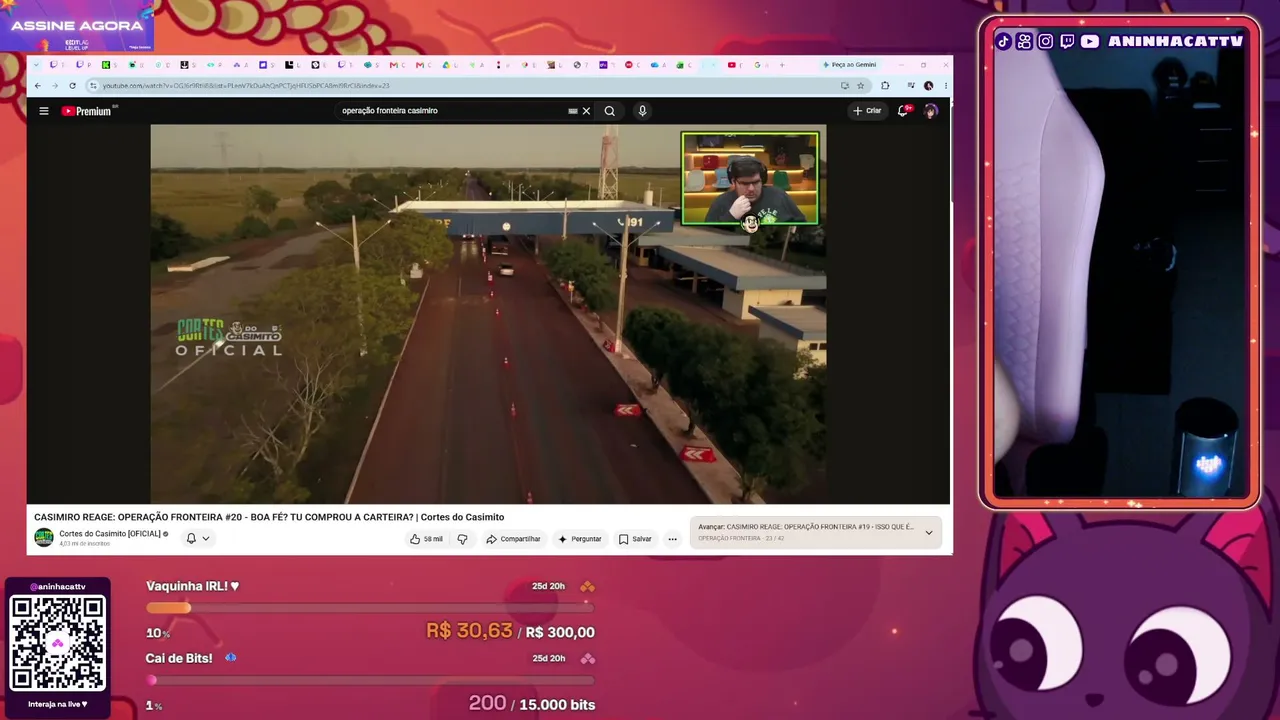
Task: Click the Perguntar button
Action: click(580, 539)
